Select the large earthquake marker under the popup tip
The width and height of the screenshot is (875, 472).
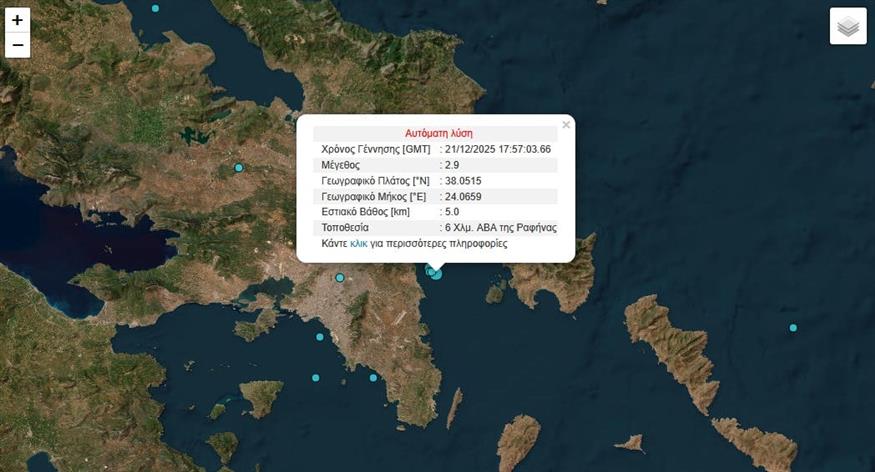(437, 273)
